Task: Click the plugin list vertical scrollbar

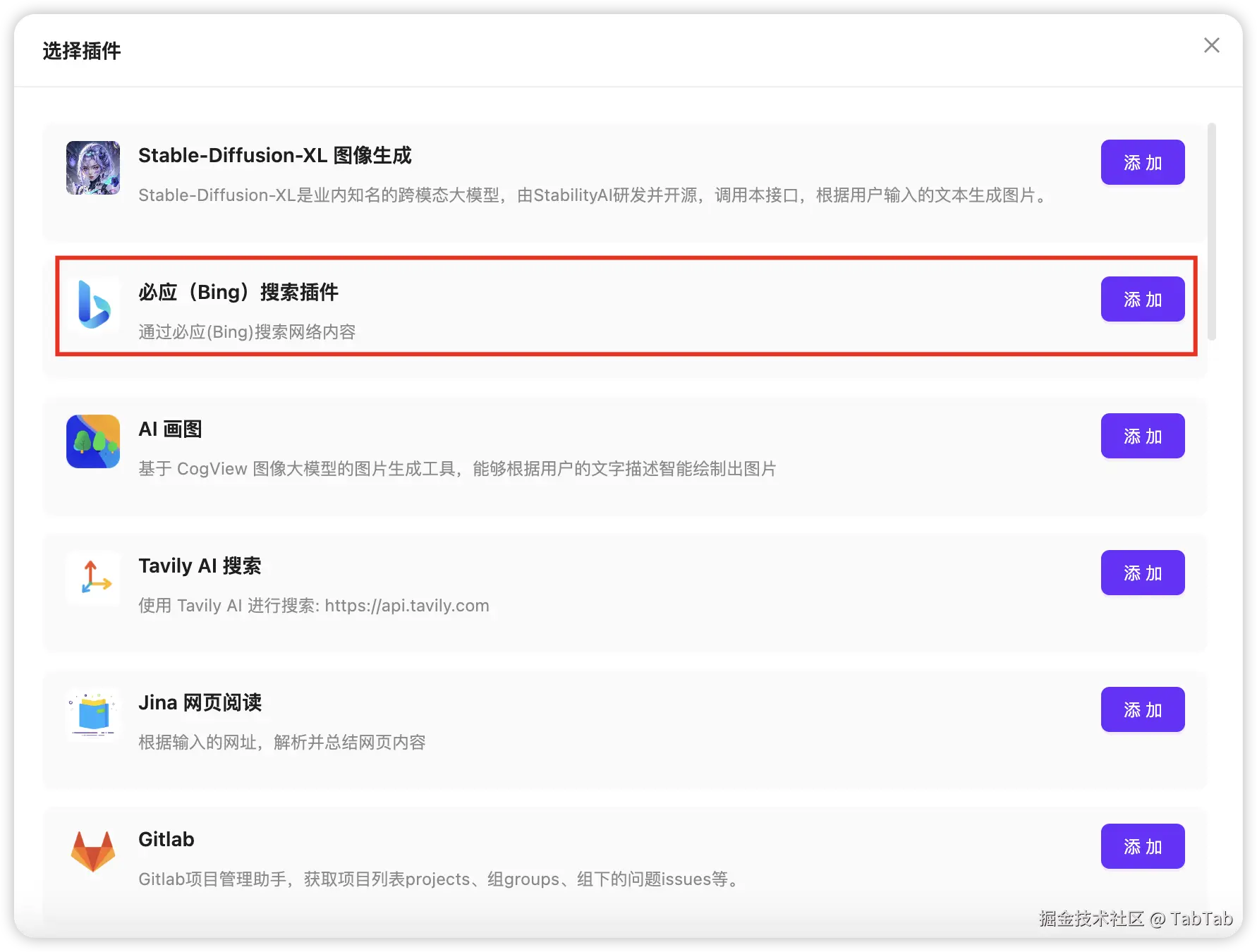Action: (1211, 232)
